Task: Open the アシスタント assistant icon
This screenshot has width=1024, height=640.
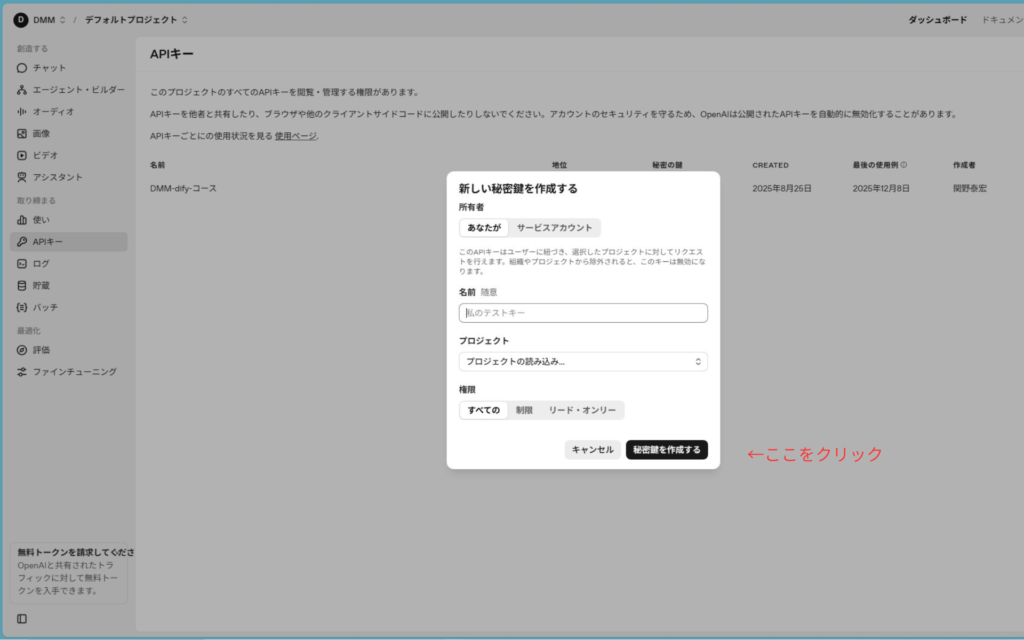Action: tap(22, 177)
